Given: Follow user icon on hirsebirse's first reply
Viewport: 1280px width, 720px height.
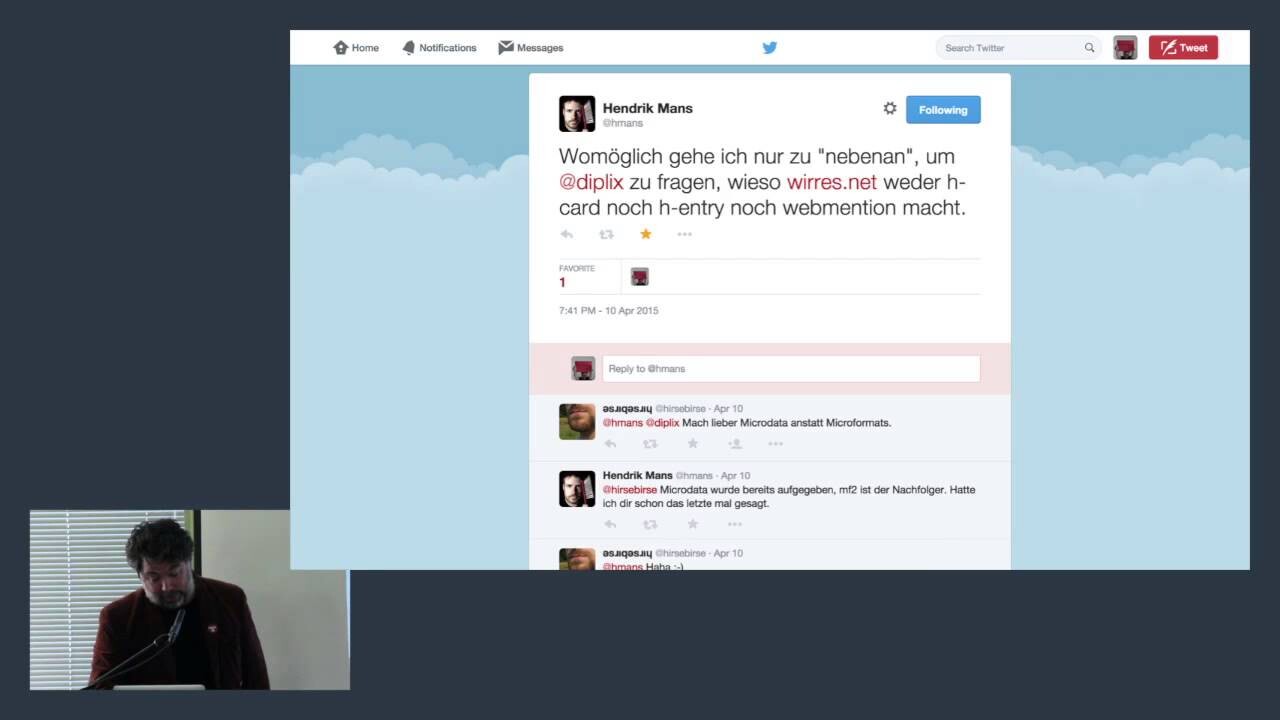Looking at the screenshot, I should [x=735, y=444].
